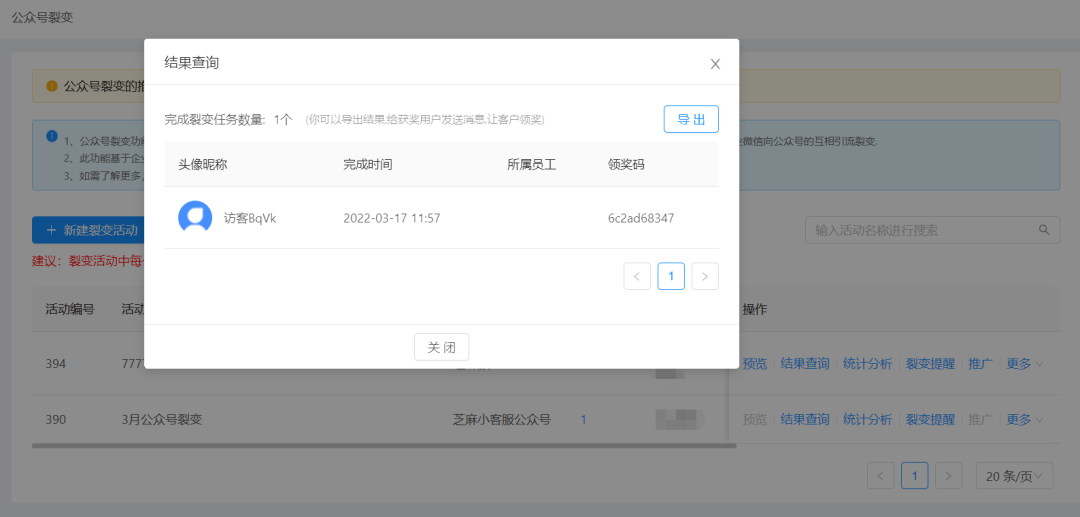Click the horizontal scrollbar under the table
Viewport: 1080px width, 517px height.
point(384,446)
